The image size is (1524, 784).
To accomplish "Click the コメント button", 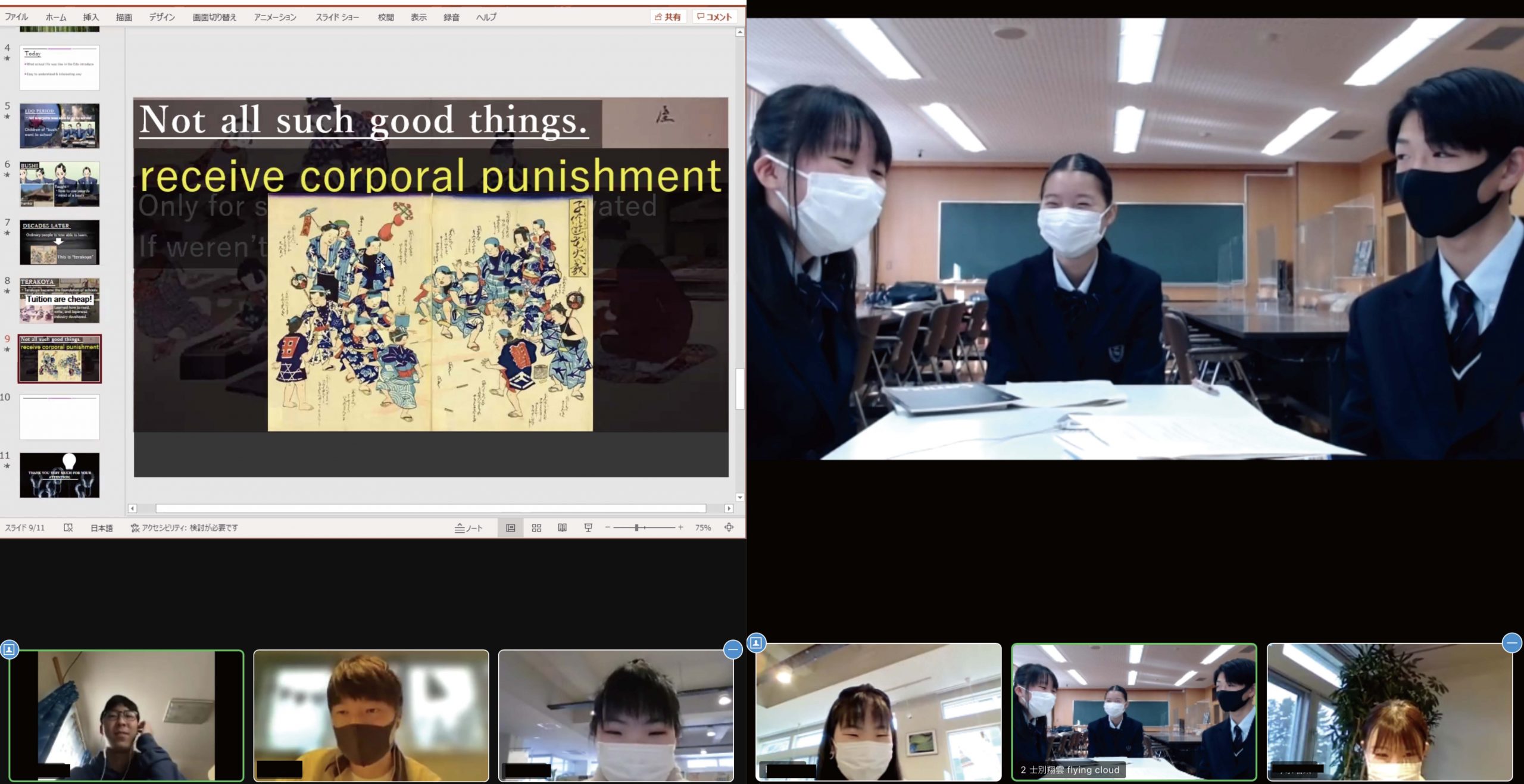I will tap(714, 17).
